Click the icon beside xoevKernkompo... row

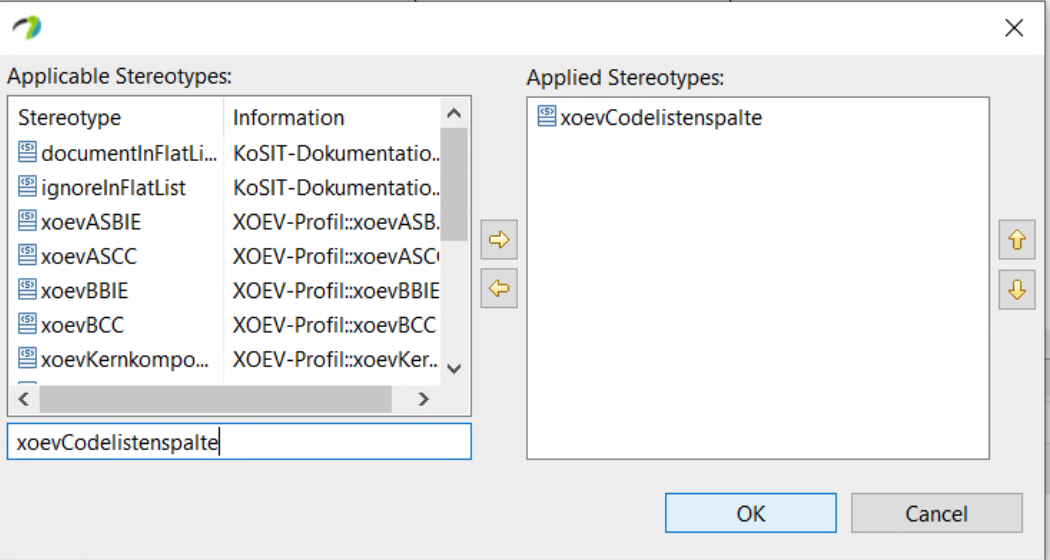(x=27, y=359)
